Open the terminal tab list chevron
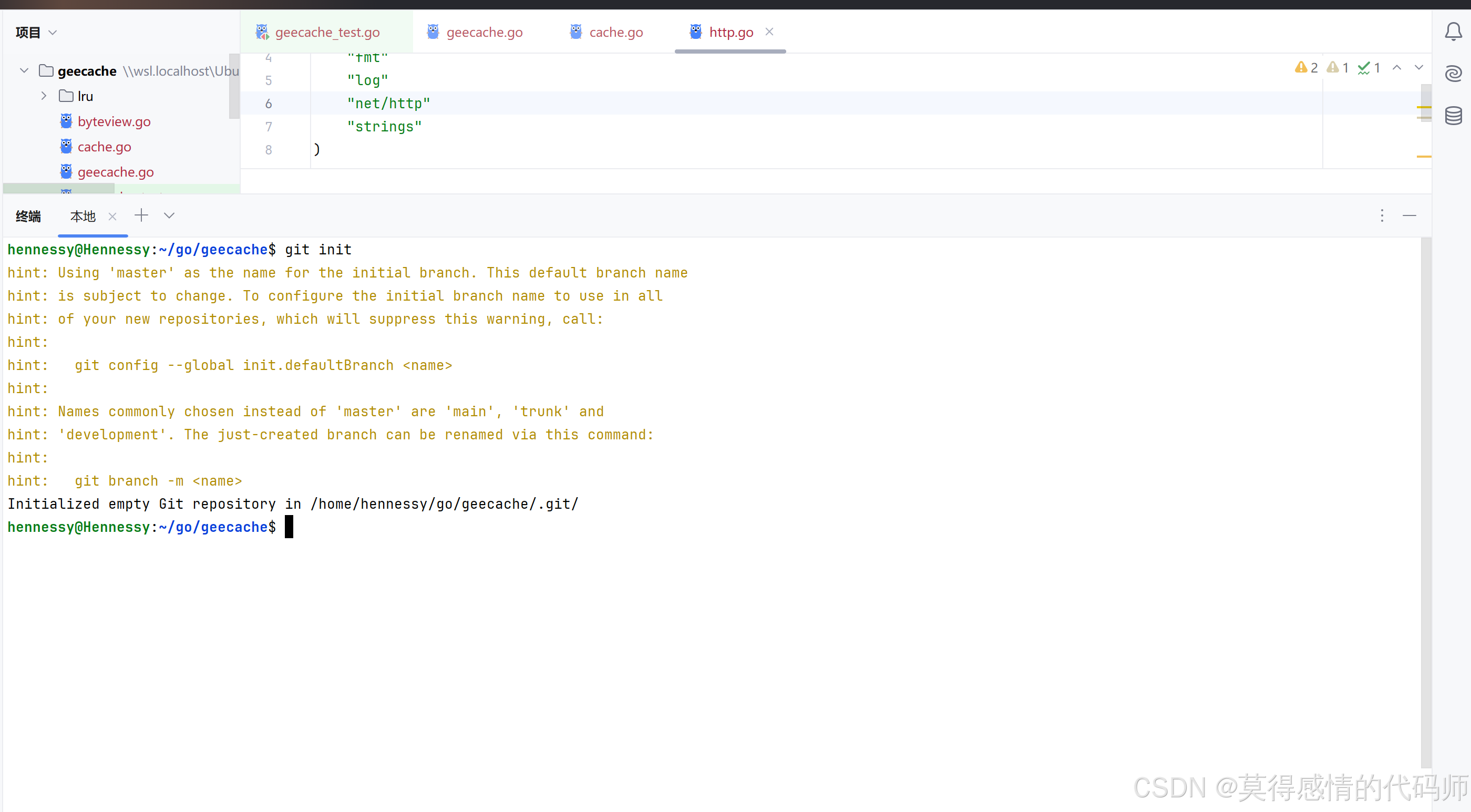Image resolution: width=1471 pixels, height=812 pixels. [169, 215]
